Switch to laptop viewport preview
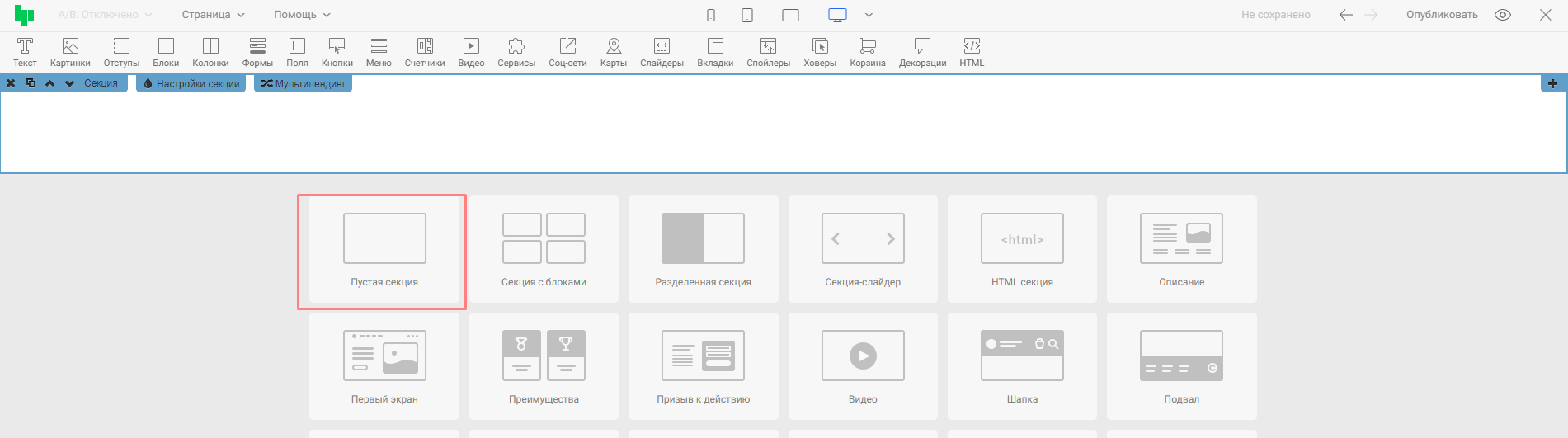Viewport: 1568px width, 438px height. pos(790,15)
